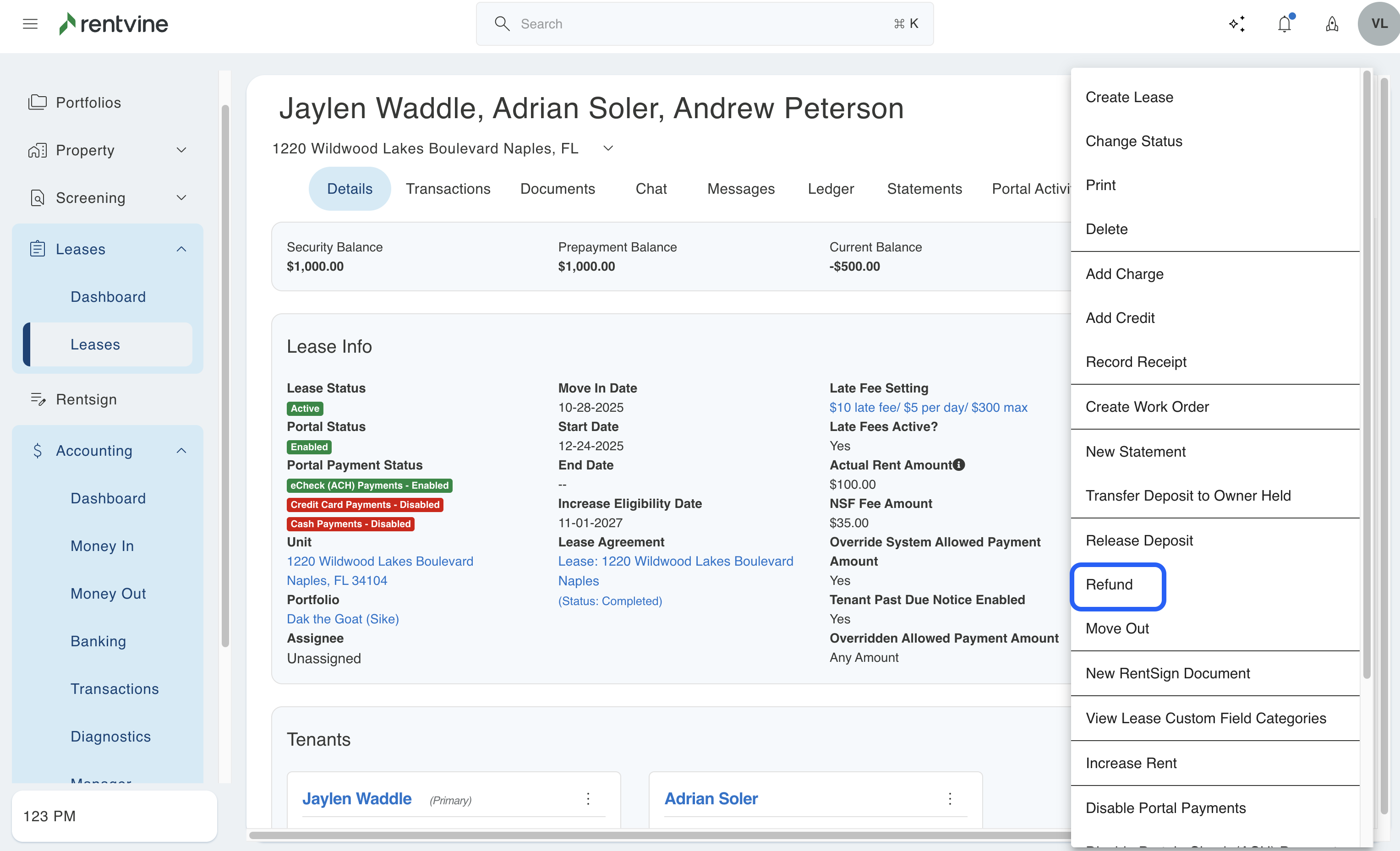
Task: Click the late fee setting link
Action: coord(928,407)
